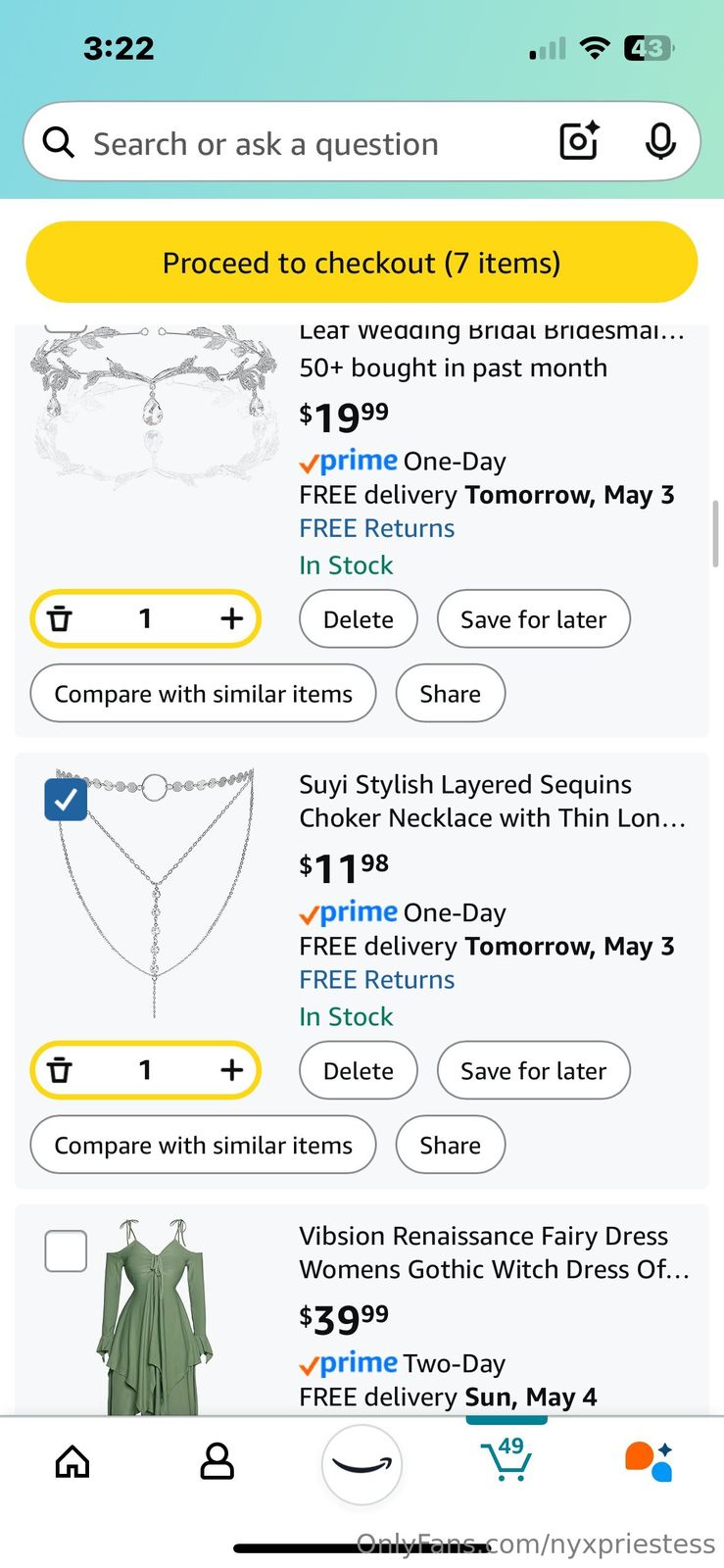Proceed to checkout with 7 items
This screenshot has width=724, height=1568.
[362, 263]
